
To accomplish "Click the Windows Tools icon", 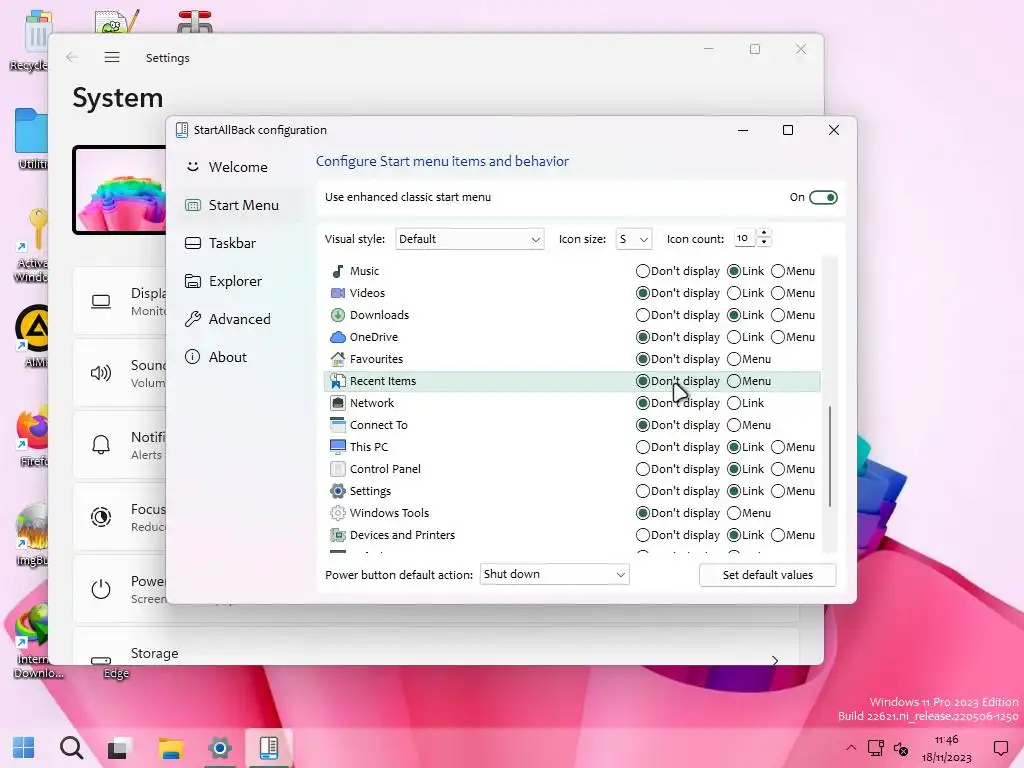I will pos(338,513).
